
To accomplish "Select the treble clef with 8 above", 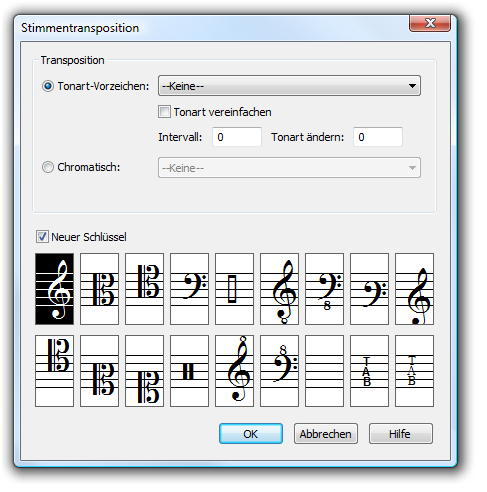I will click(234, 371).
